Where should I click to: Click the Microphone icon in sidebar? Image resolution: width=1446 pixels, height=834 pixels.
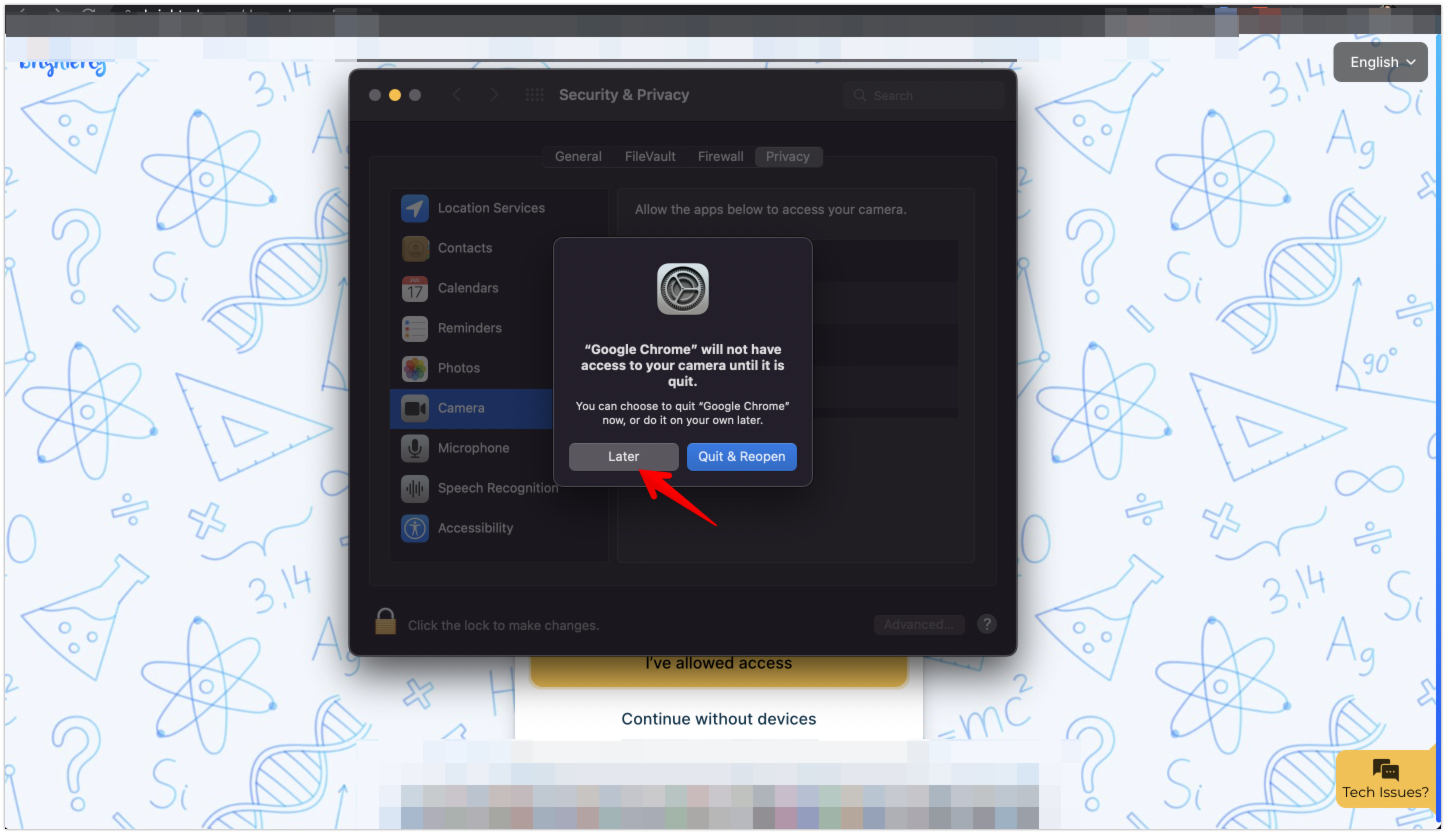point(415,448)
